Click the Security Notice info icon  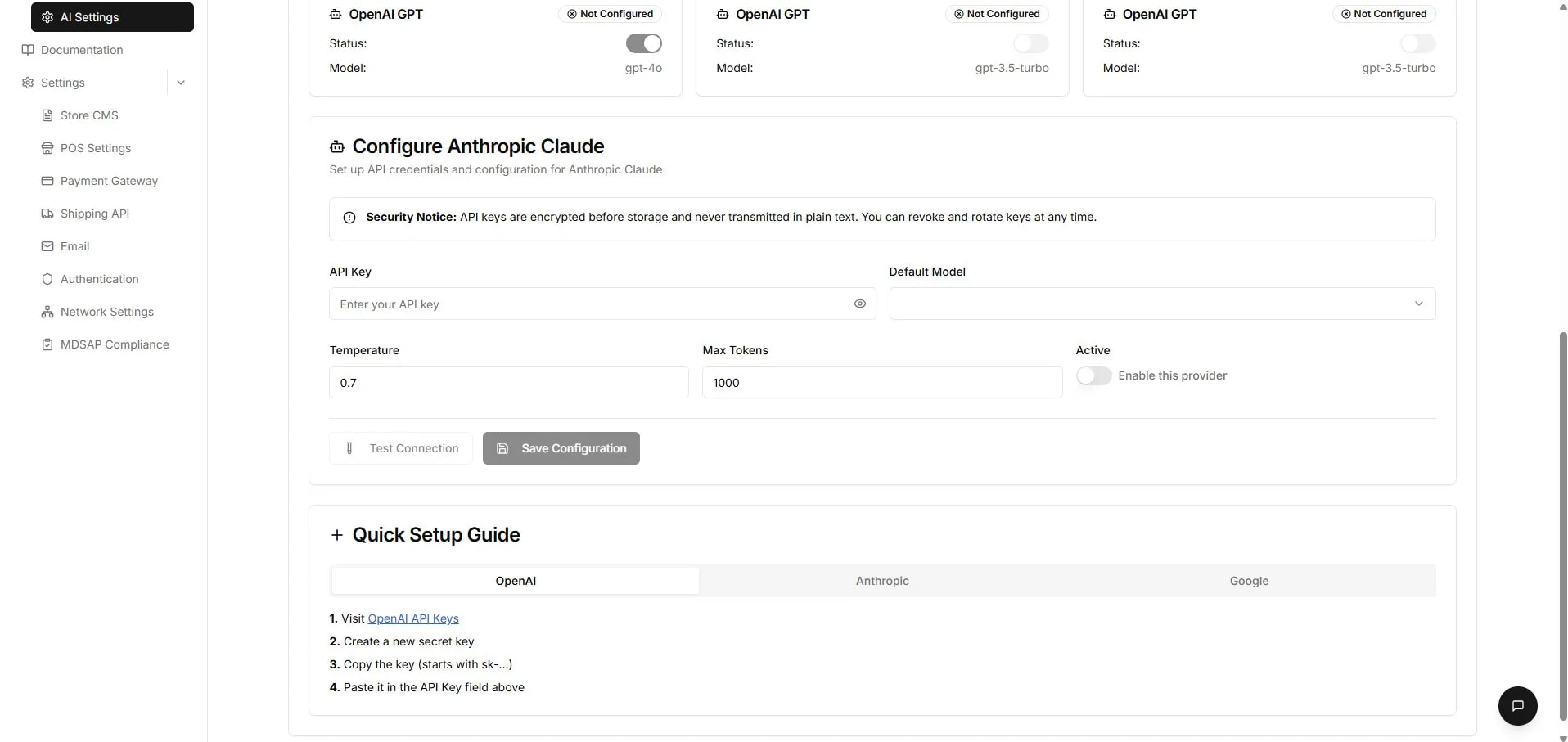tap(349, 218)
